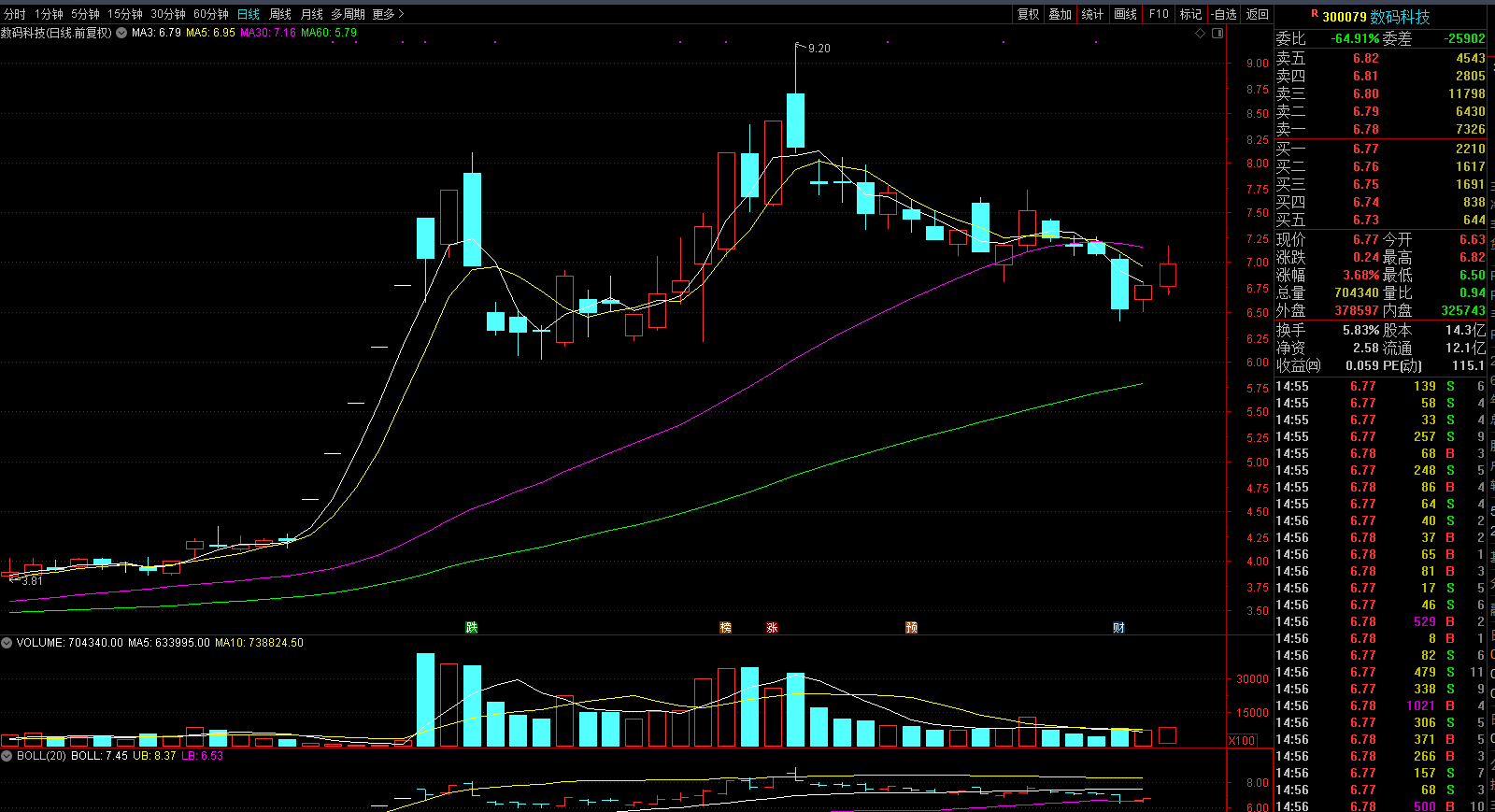Select the 15分钟 period tab
1495x812 pixels.
[x=125, y=14]
